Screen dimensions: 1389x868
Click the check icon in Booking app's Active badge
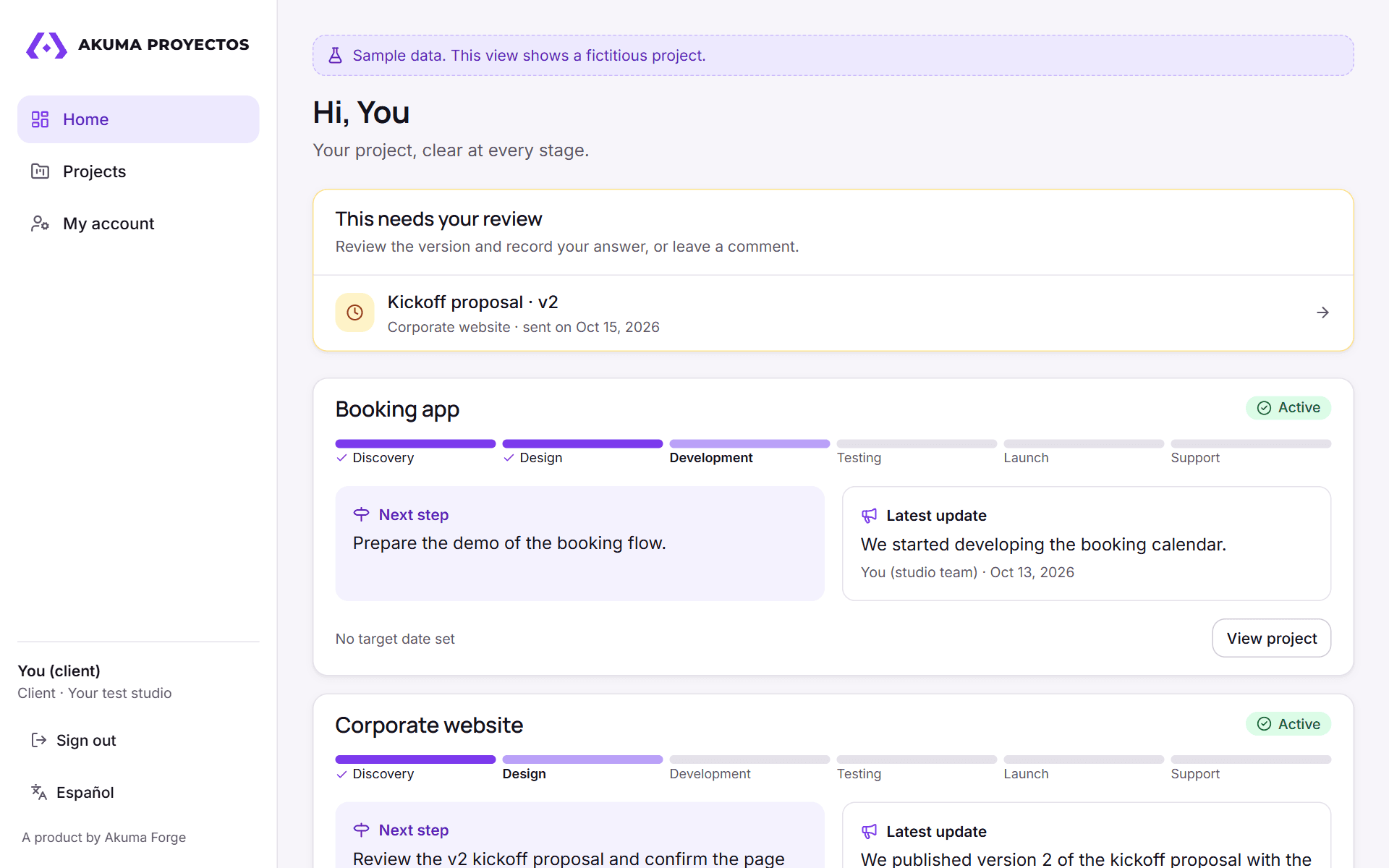1264,408
